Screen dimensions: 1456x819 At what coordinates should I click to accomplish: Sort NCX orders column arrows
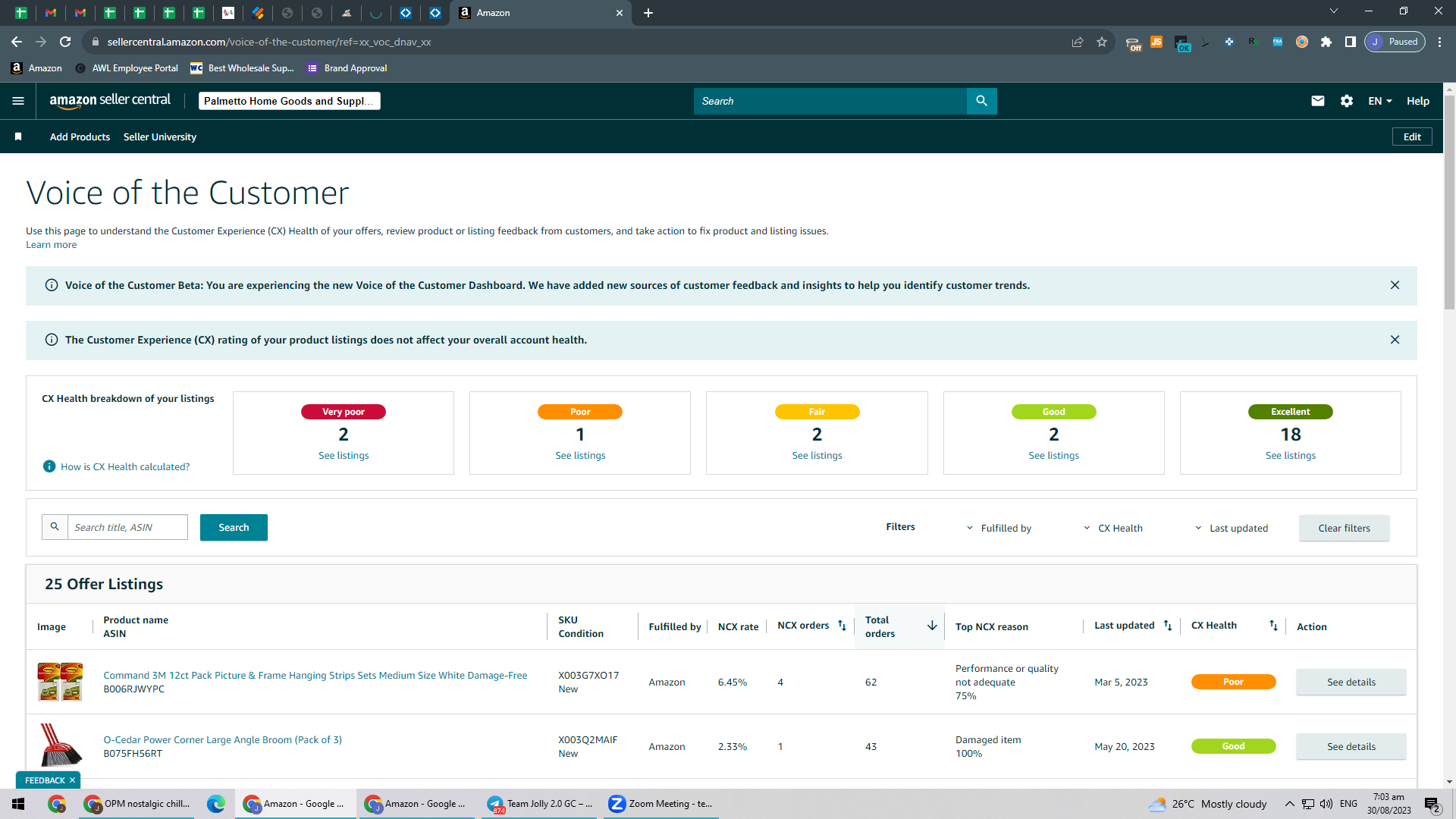click(x=842, y=626)
